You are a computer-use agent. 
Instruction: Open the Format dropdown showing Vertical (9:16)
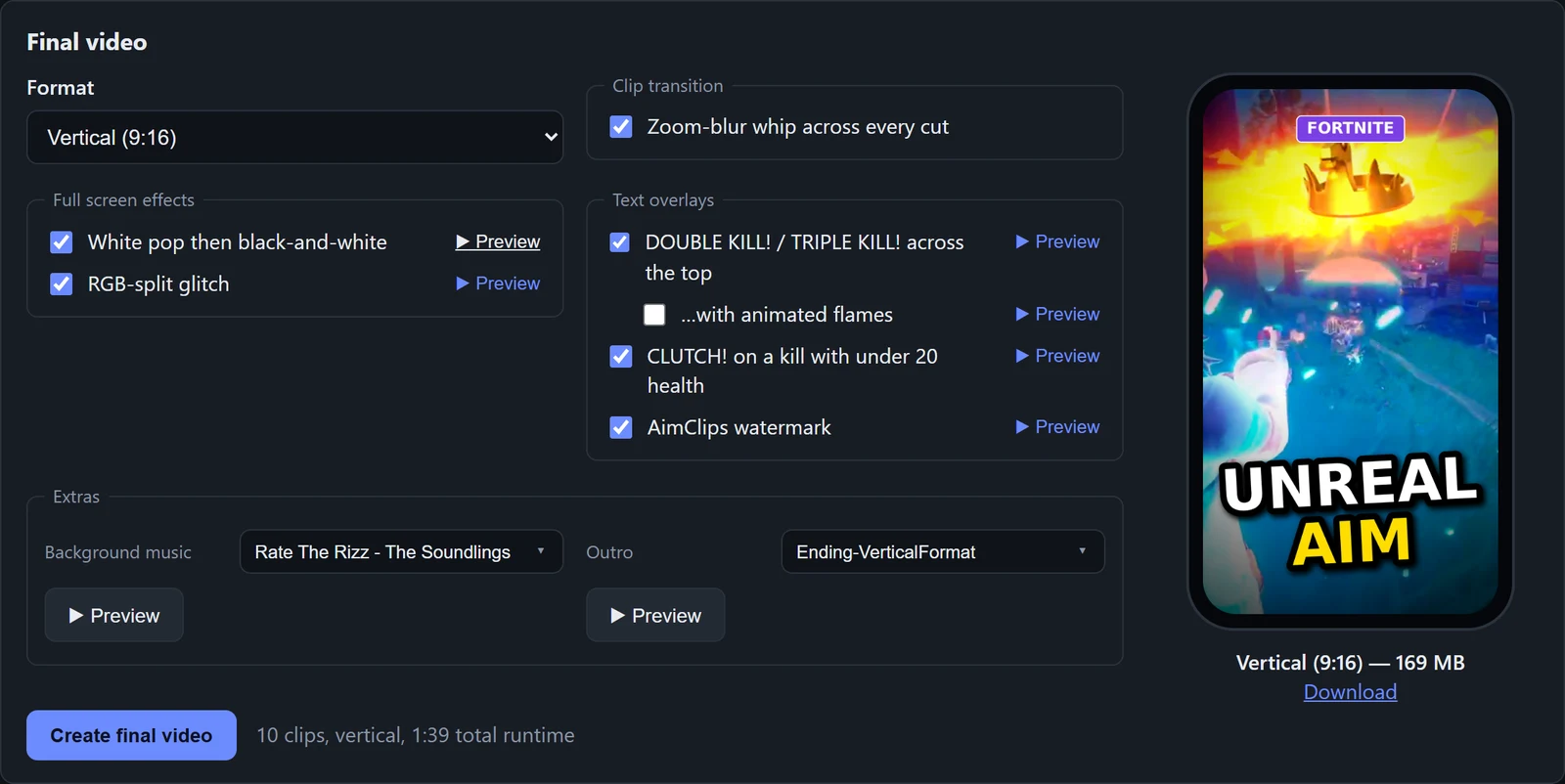pyautogui.click(x=294, y=137)
